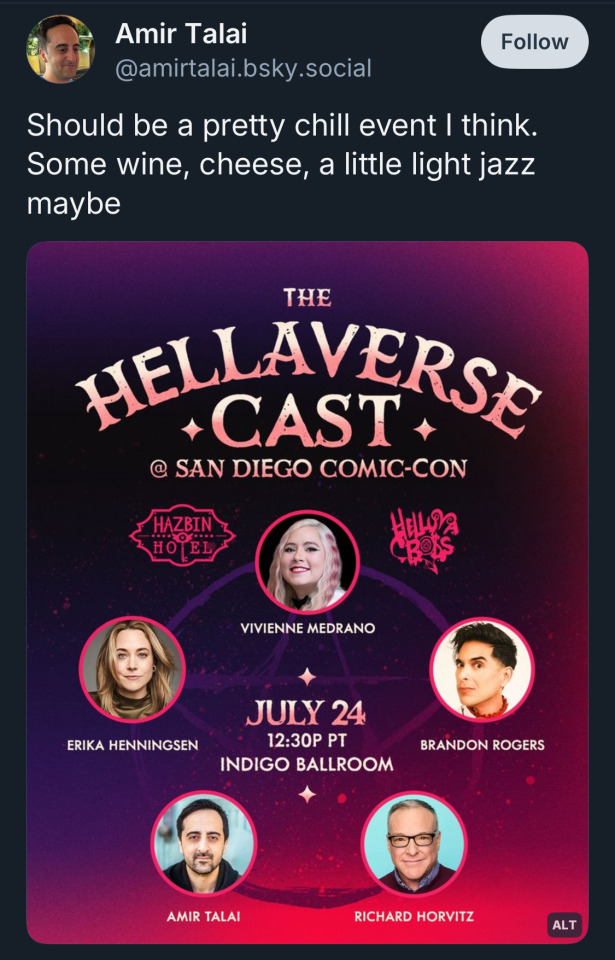Click the Hazbin Hotel logo
The width and height of the screenshot is (615, 960).
[182, 534]
